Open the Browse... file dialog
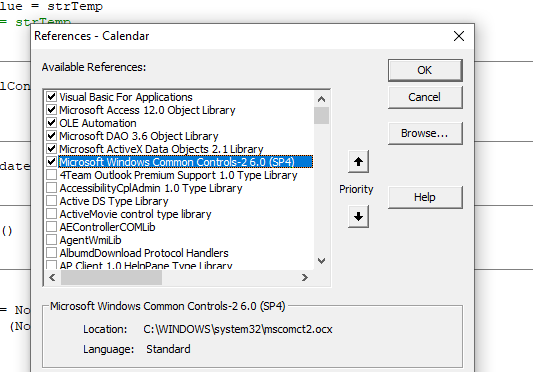 point(425,133)
